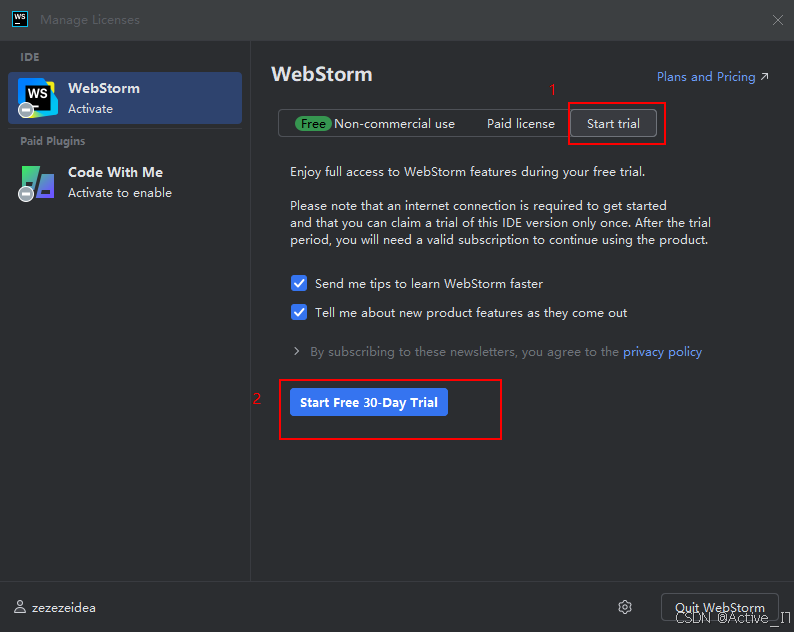
Task: Expand the newsletter subscription details chevron
Action: [x=297, y=351]
